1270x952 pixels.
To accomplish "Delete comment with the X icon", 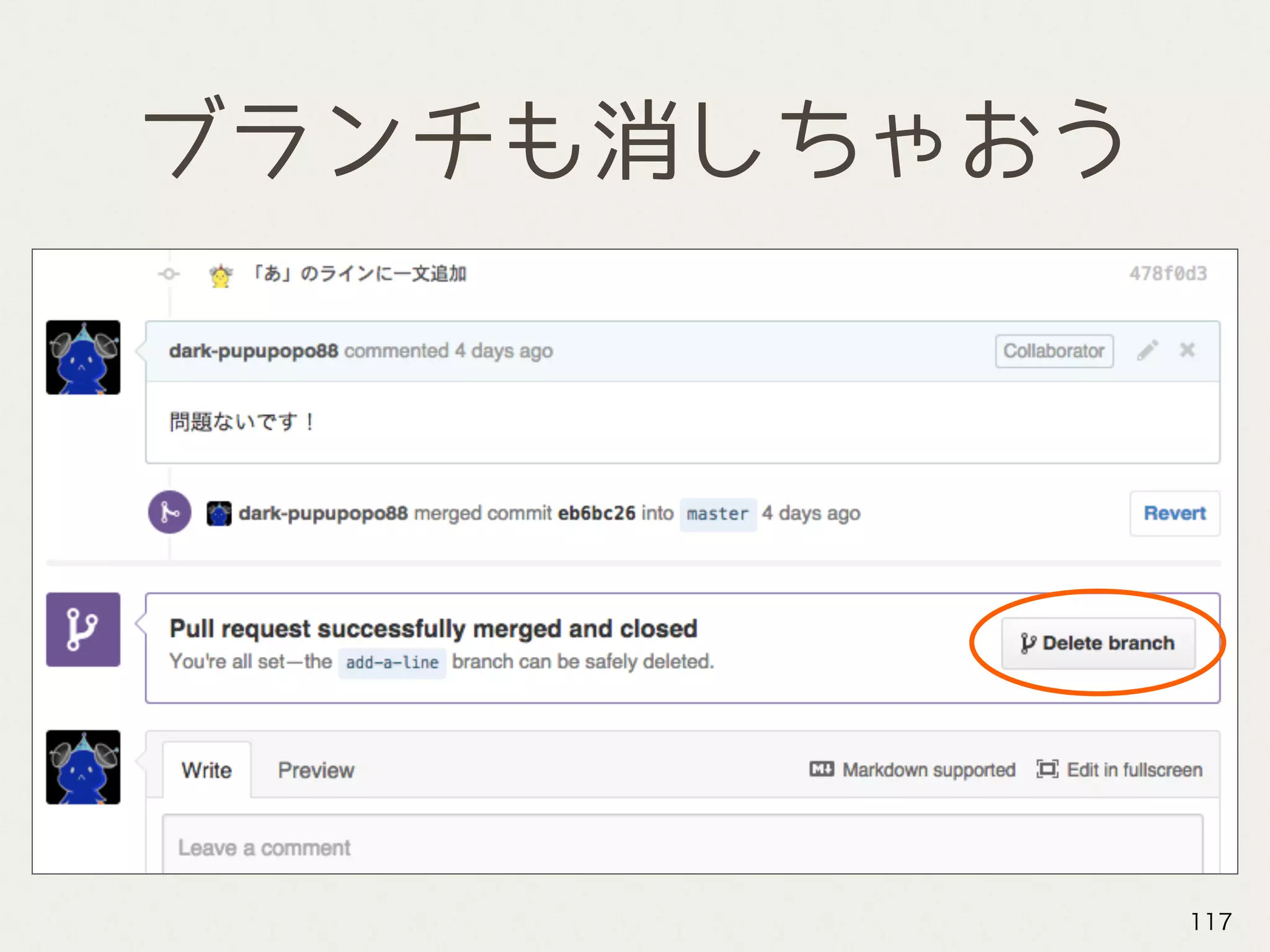I will [x=1187, y=350].
